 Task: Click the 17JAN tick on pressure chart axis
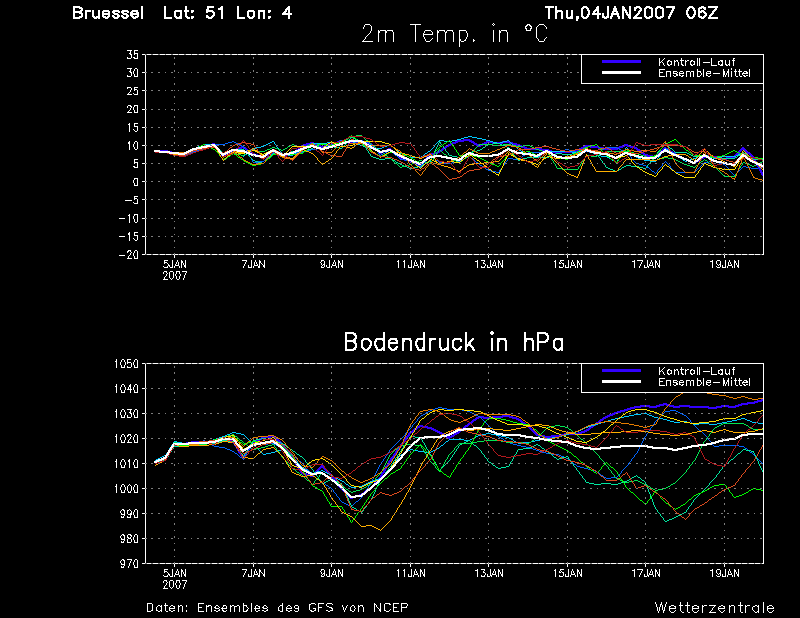pos(646,574)
